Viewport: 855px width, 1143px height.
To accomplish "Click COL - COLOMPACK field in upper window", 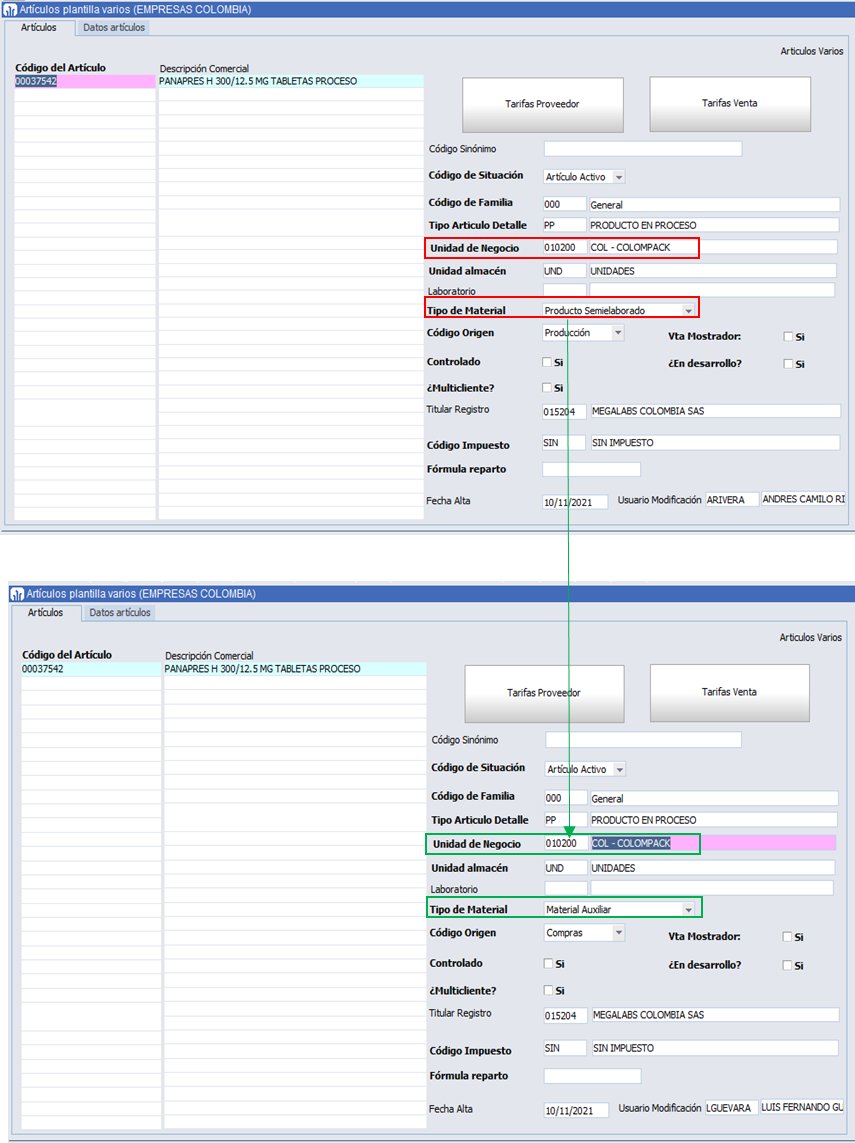I will click(x=714, y=248).
